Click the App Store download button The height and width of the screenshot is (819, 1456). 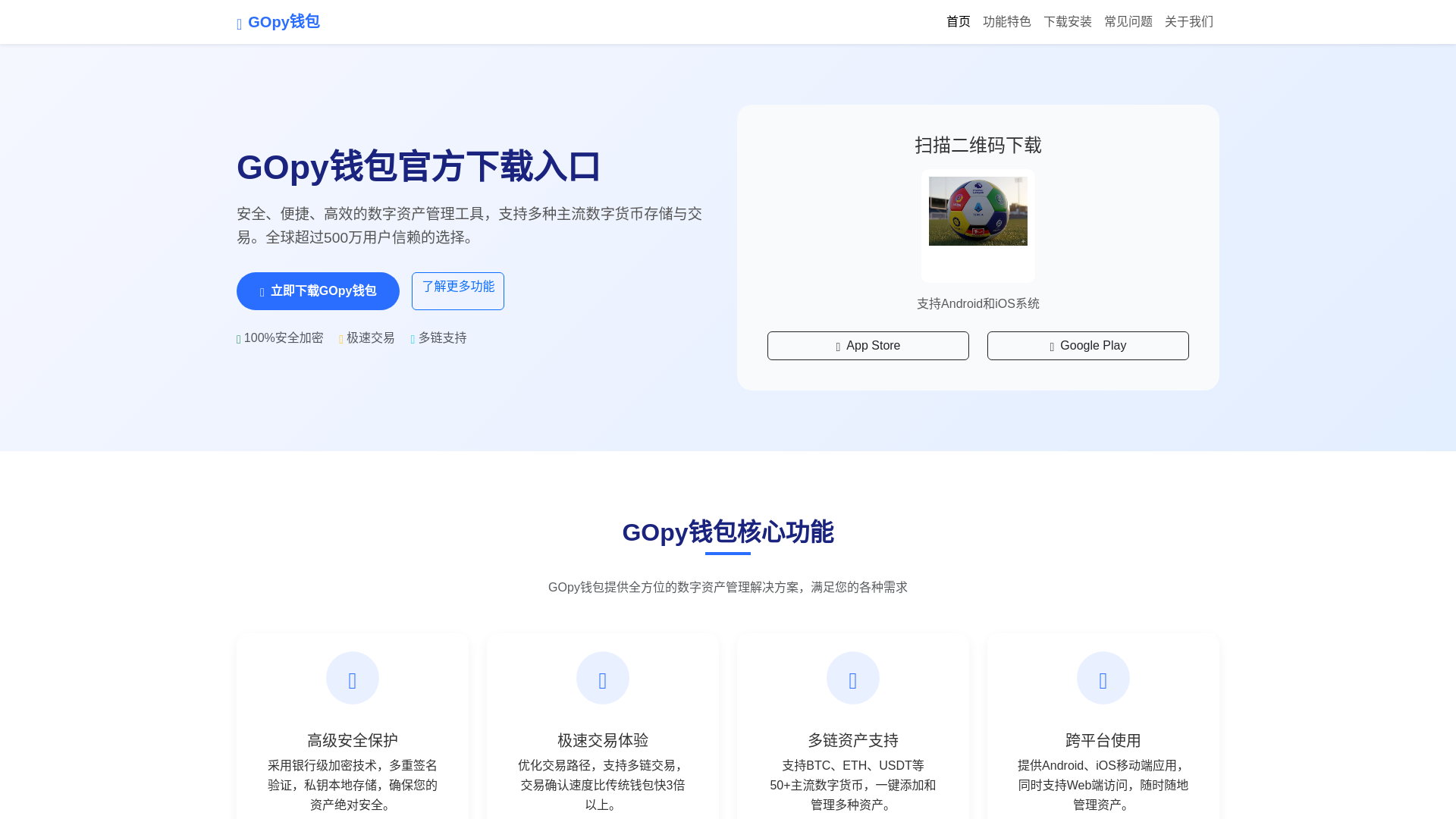tap(868, 346)
